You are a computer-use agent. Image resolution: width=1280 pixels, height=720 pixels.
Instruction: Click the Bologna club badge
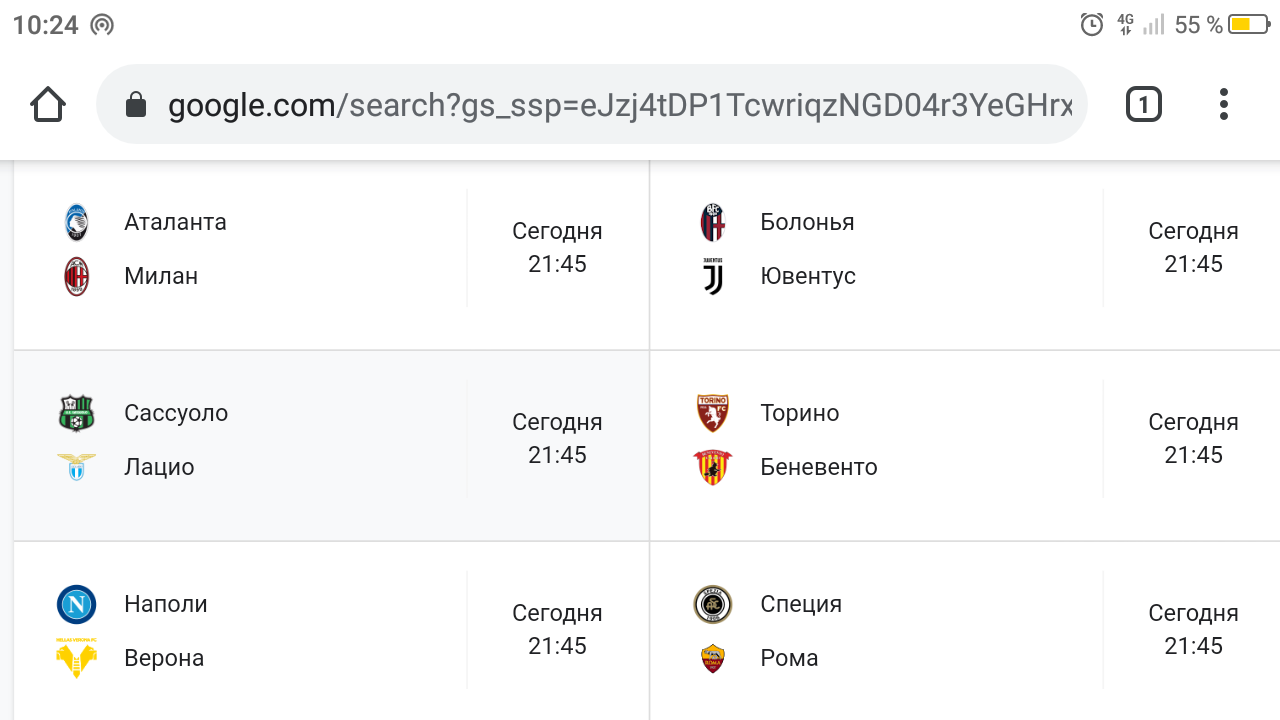pyautogui.click(x=712, y=222)
